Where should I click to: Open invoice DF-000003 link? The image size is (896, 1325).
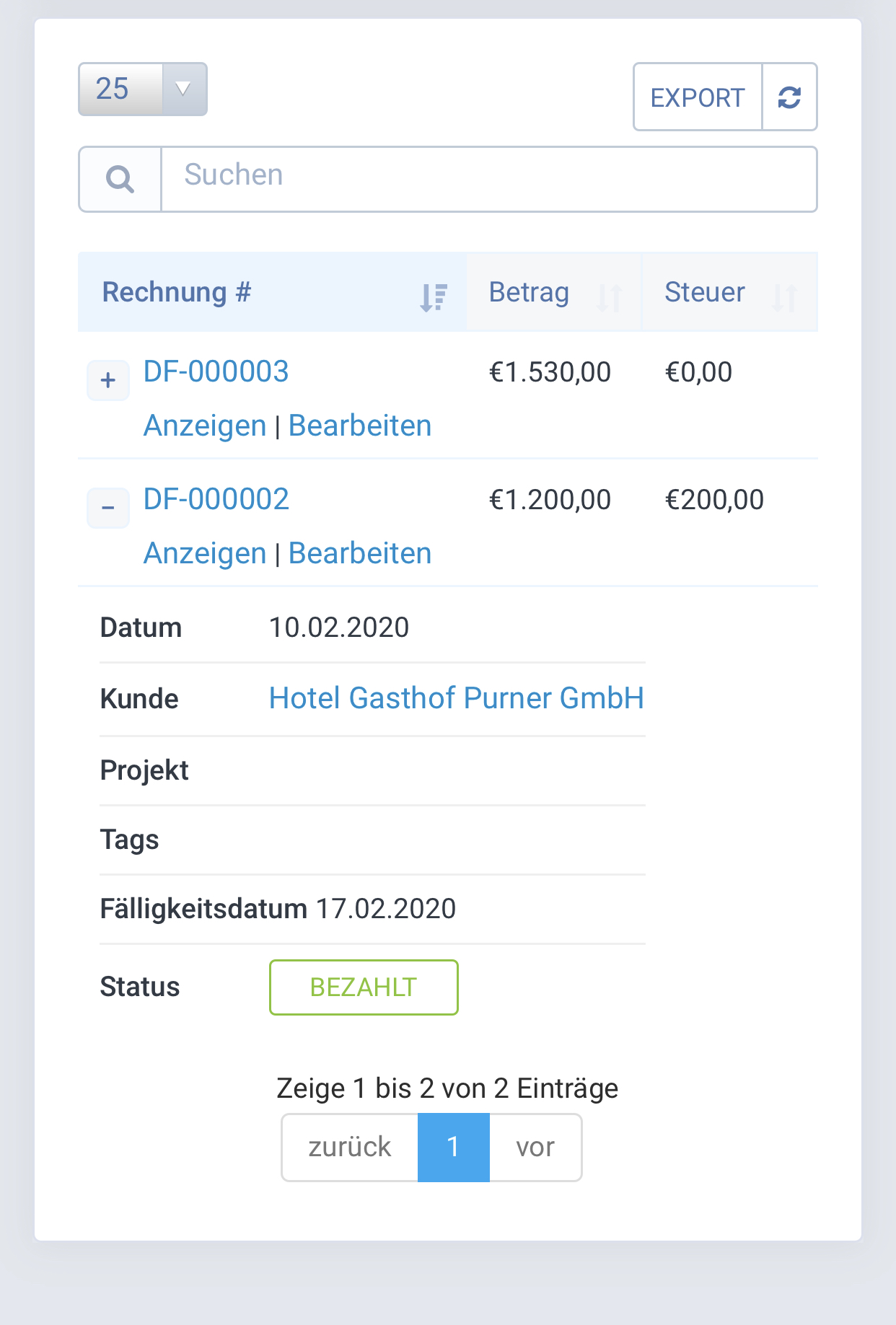click(x=216, y=371)
